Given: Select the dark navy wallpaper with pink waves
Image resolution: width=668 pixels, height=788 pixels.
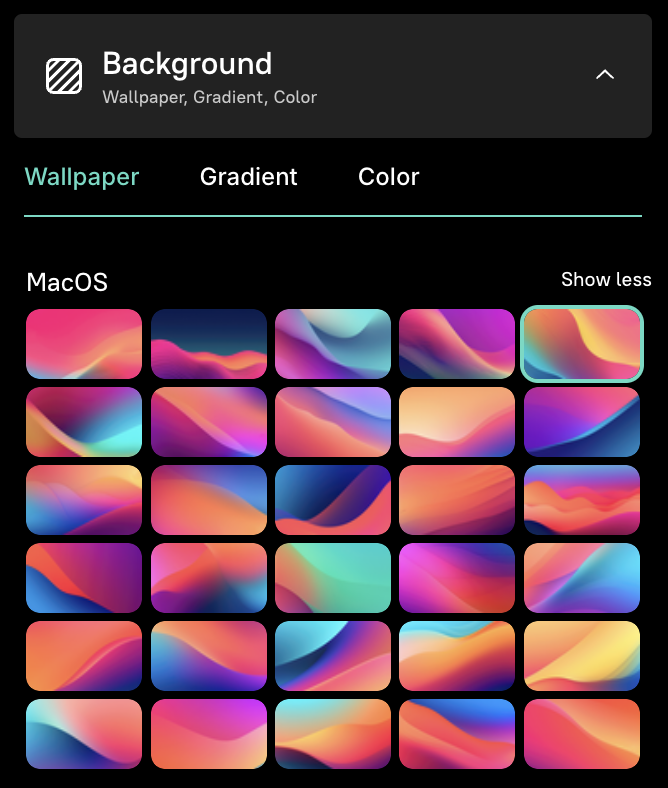Looking at the screenshot, I should (x=209, y=344).
